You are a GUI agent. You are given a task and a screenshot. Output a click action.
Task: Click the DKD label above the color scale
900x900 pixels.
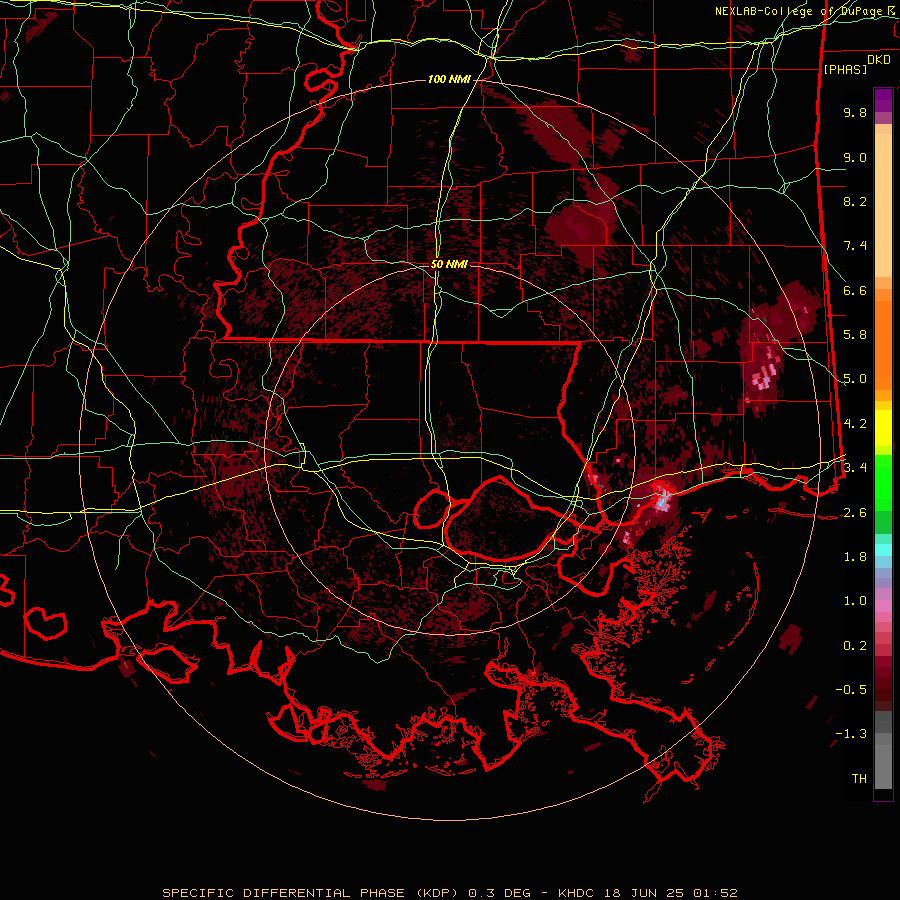click(x=879, y=60)
